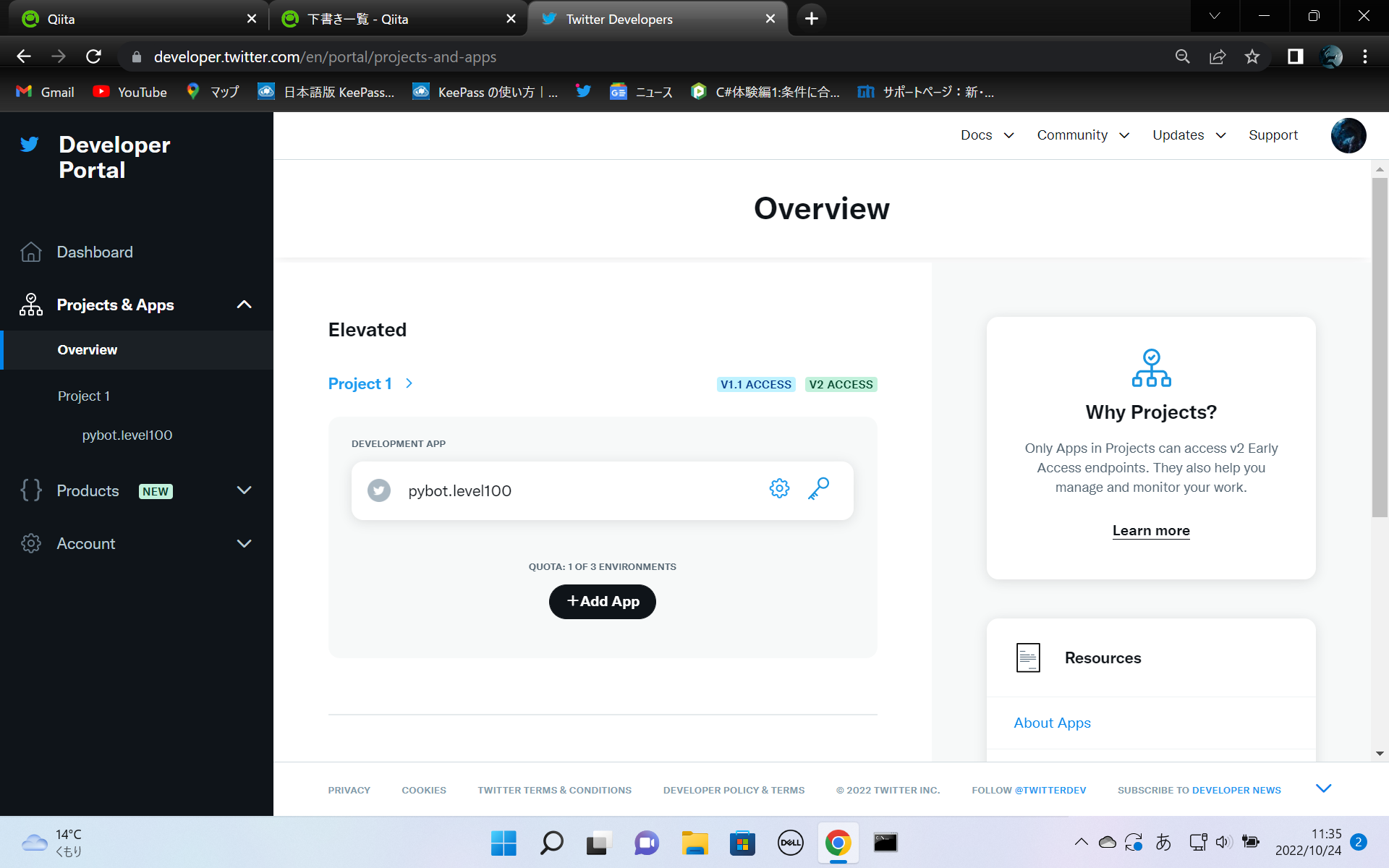Viewport: 1389px width, 868px height.
Task: Click the Add App button
Action: pyautogui.click(x=603, y=602)
